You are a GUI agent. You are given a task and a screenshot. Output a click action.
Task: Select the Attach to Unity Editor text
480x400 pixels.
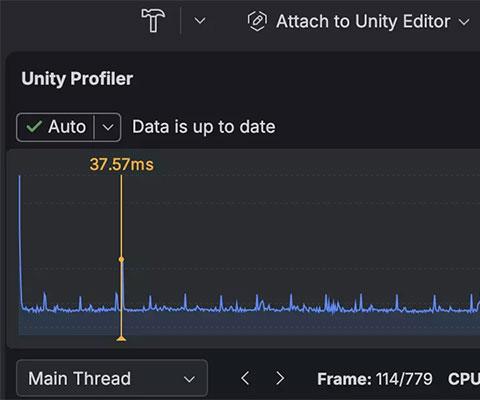click(x=363, y=22)
